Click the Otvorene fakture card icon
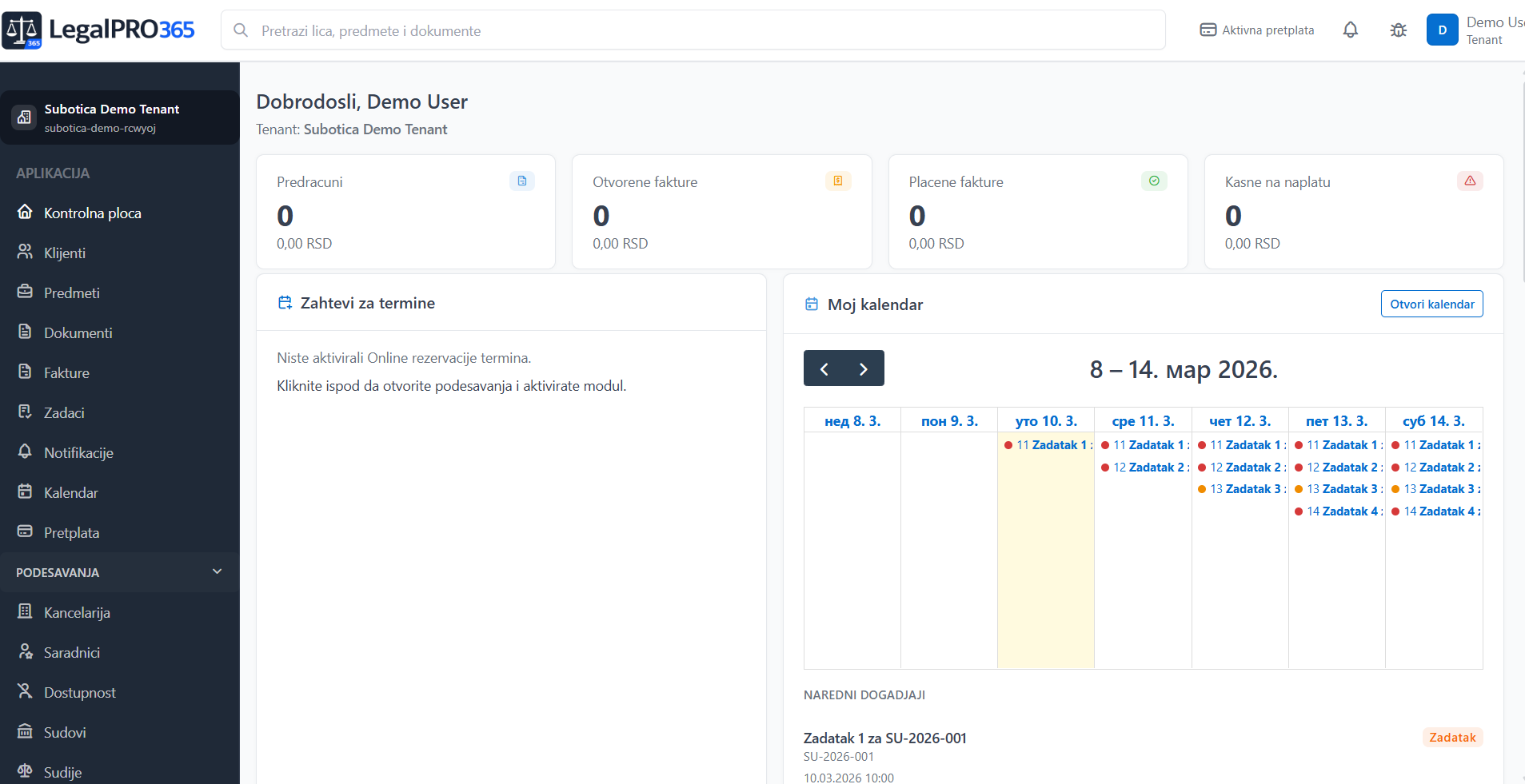The height and width of the screenshot is (784, 1525). pos(837,181)
